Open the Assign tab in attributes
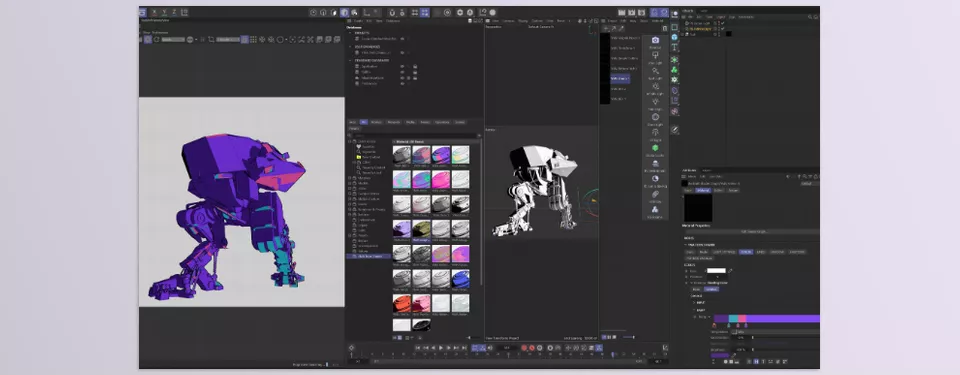The height and width of the screenshot is (375, 960). (733, 191)
